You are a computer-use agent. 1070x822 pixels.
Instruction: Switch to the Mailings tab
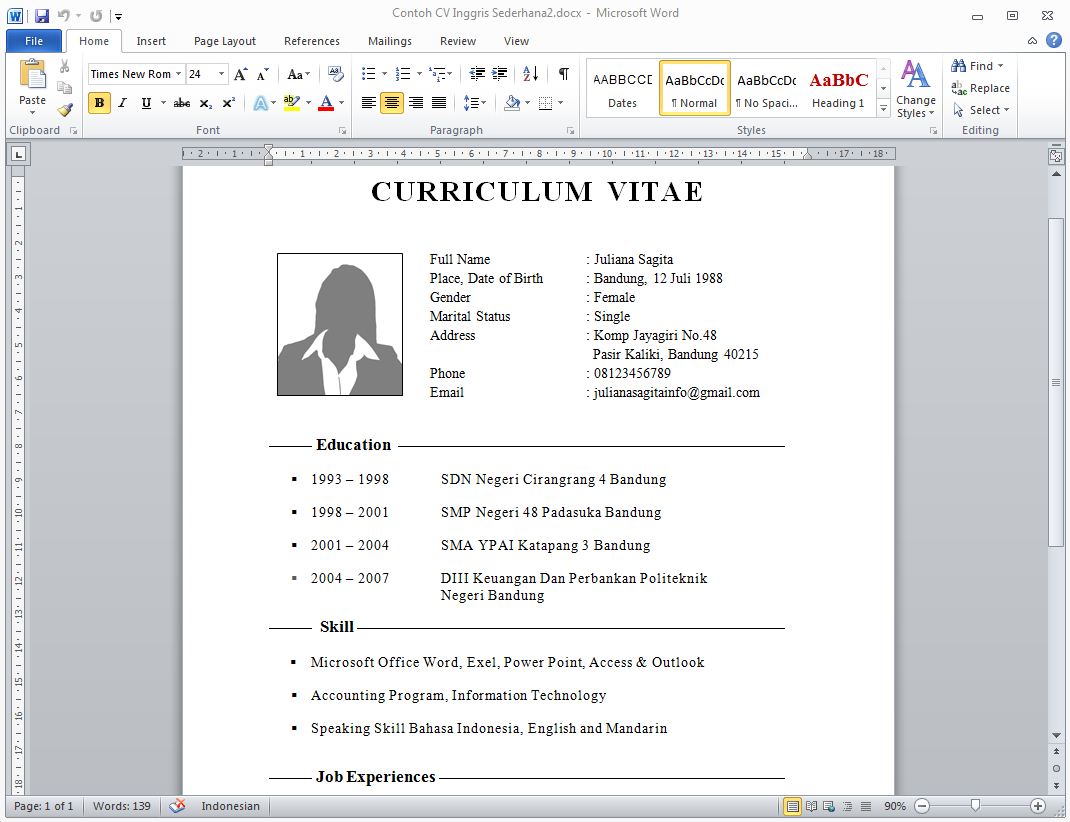click(x=390, y=41)
